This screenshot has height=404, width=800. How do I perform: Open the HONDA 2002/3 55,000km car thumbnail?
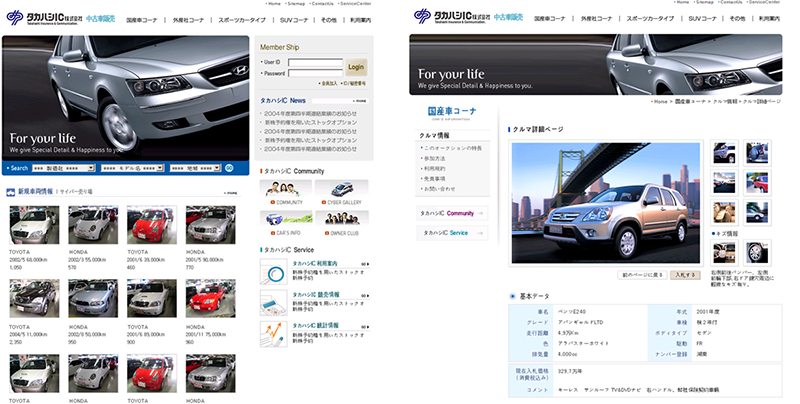tap(93, 225)
